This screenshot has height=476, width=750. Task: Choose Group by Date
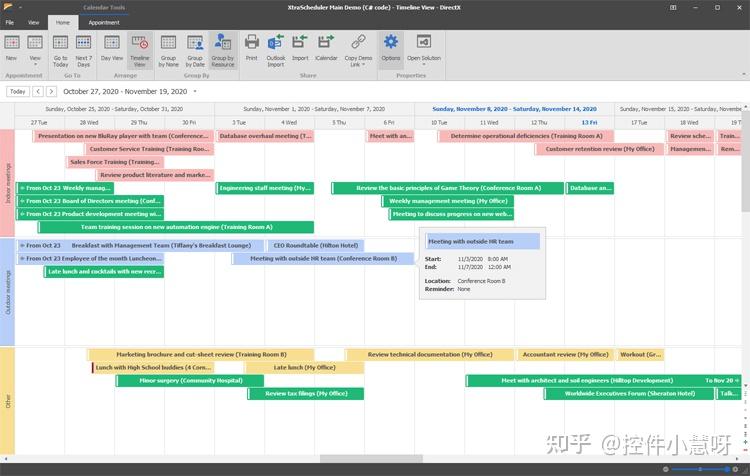pyautogui.click(x=195, y=50)
